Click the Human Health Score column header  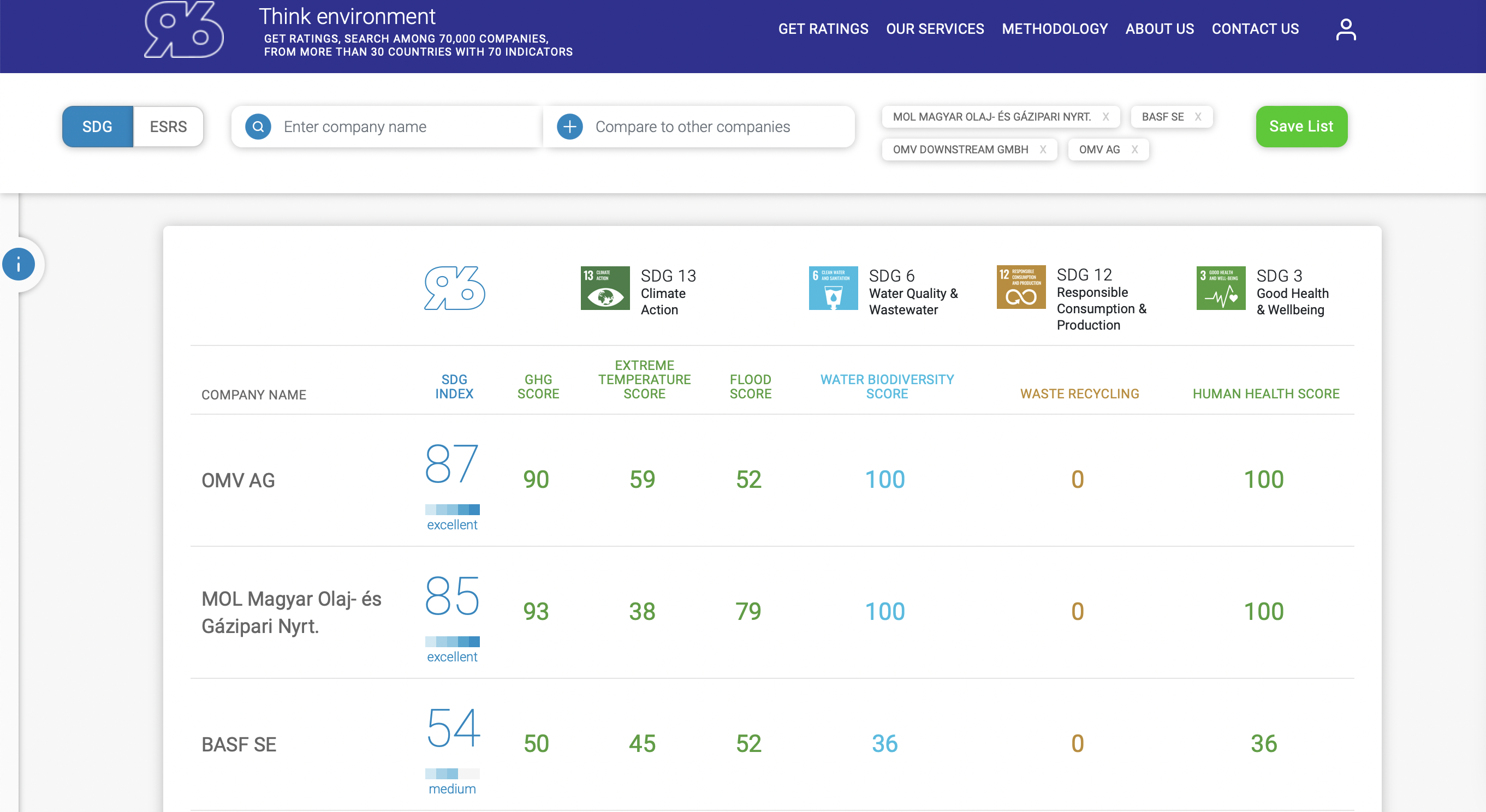(x=1265, y=394)
